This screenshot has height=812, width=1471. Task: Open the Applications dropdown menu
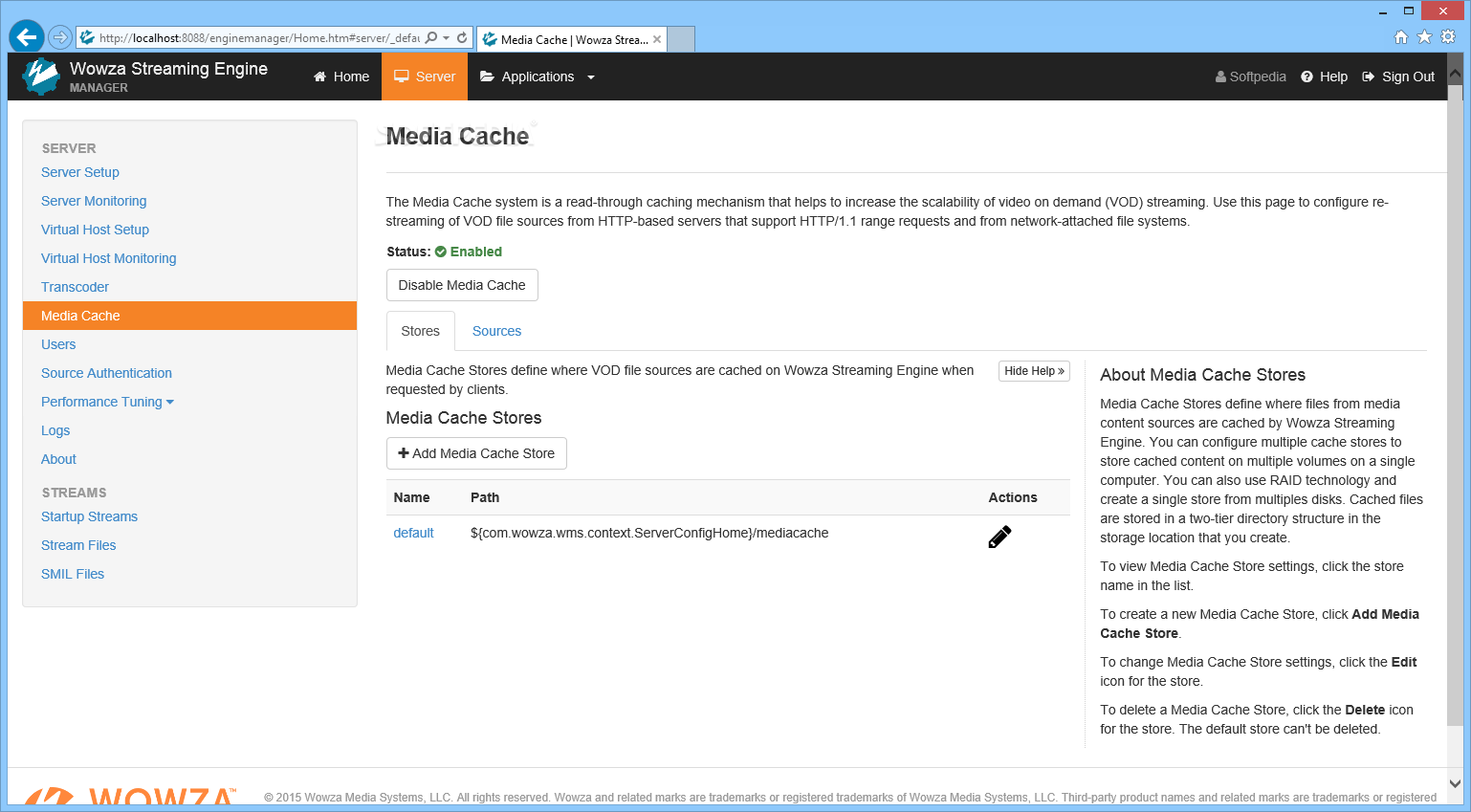pyautogui.click(x=538, y=77)
